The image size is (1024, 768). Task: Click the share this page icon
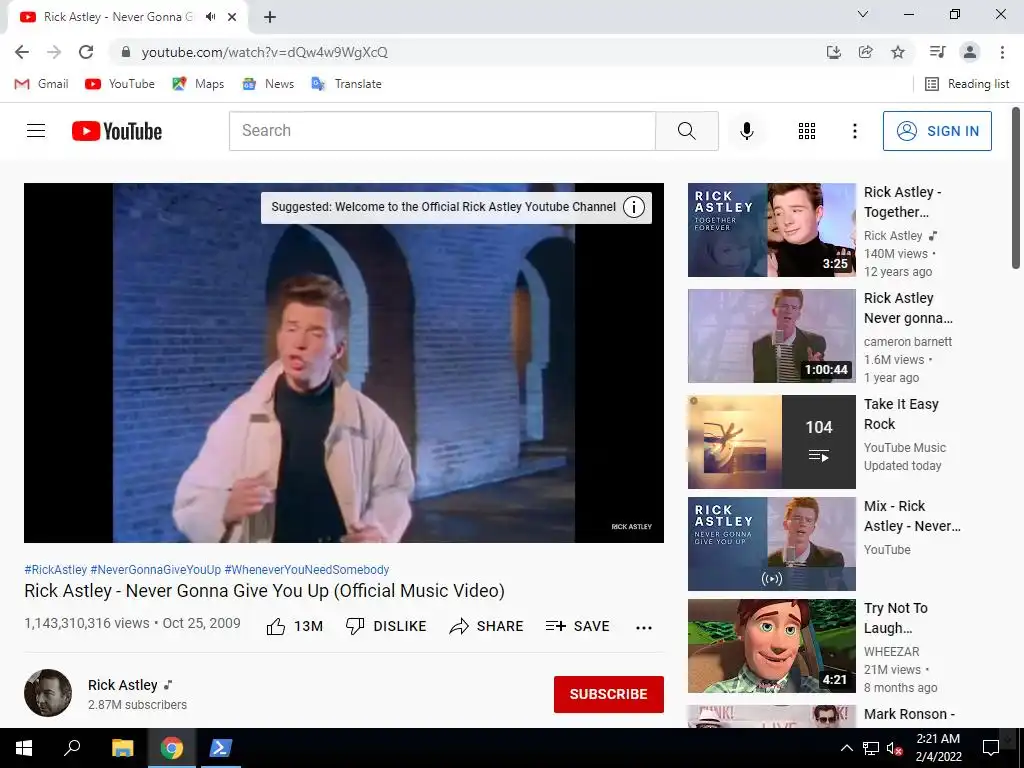865,52
